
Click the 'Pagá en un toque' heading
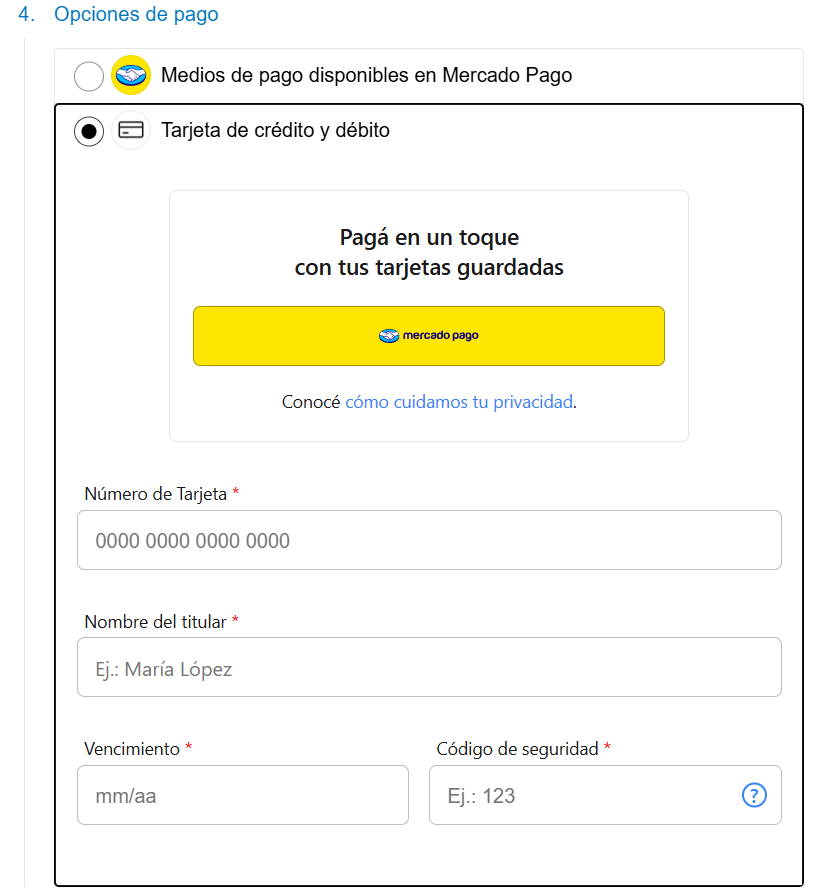click(x=429, y=238)
